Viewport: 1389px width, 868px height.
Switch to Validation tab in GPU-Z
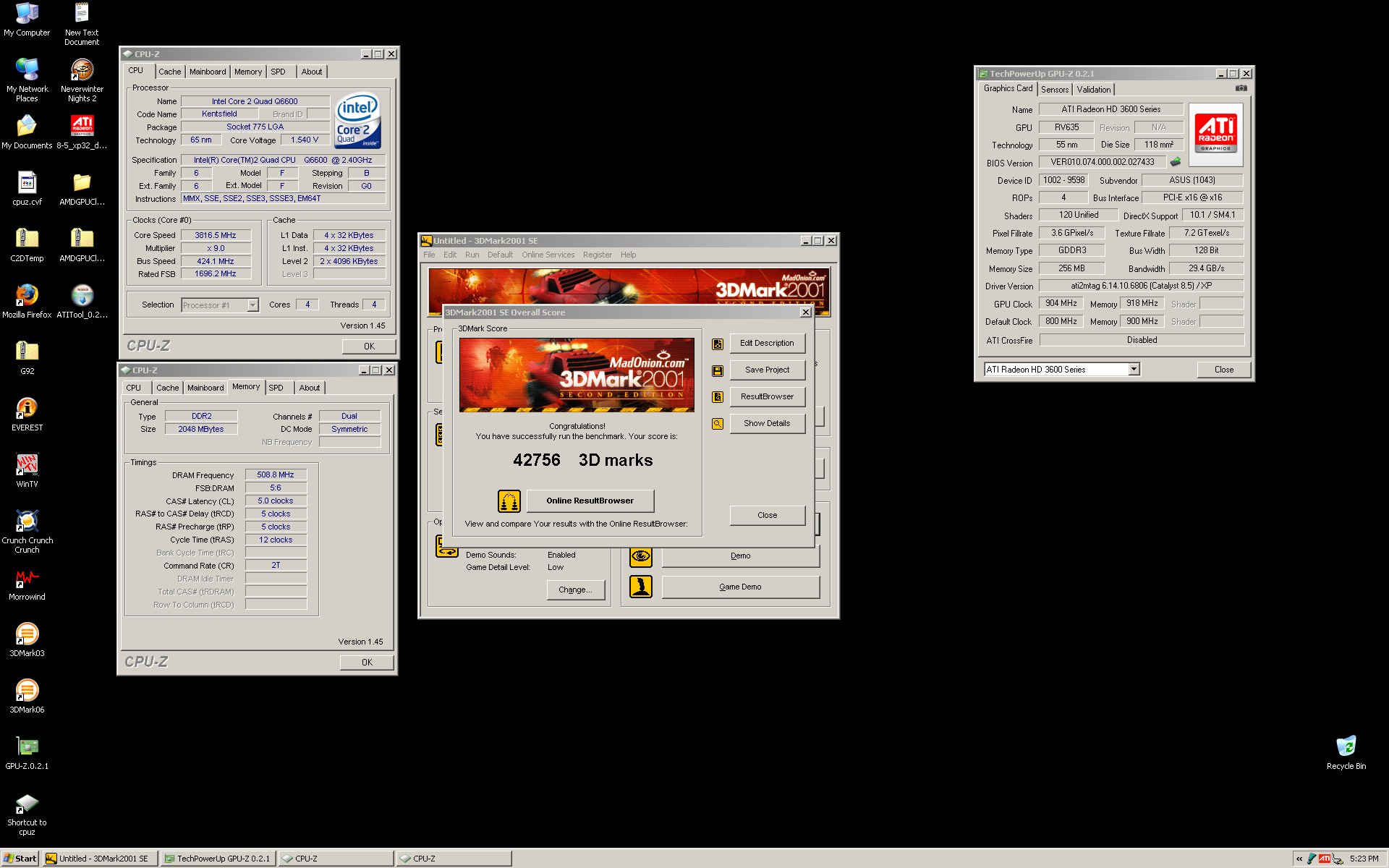click(1093, 90)
